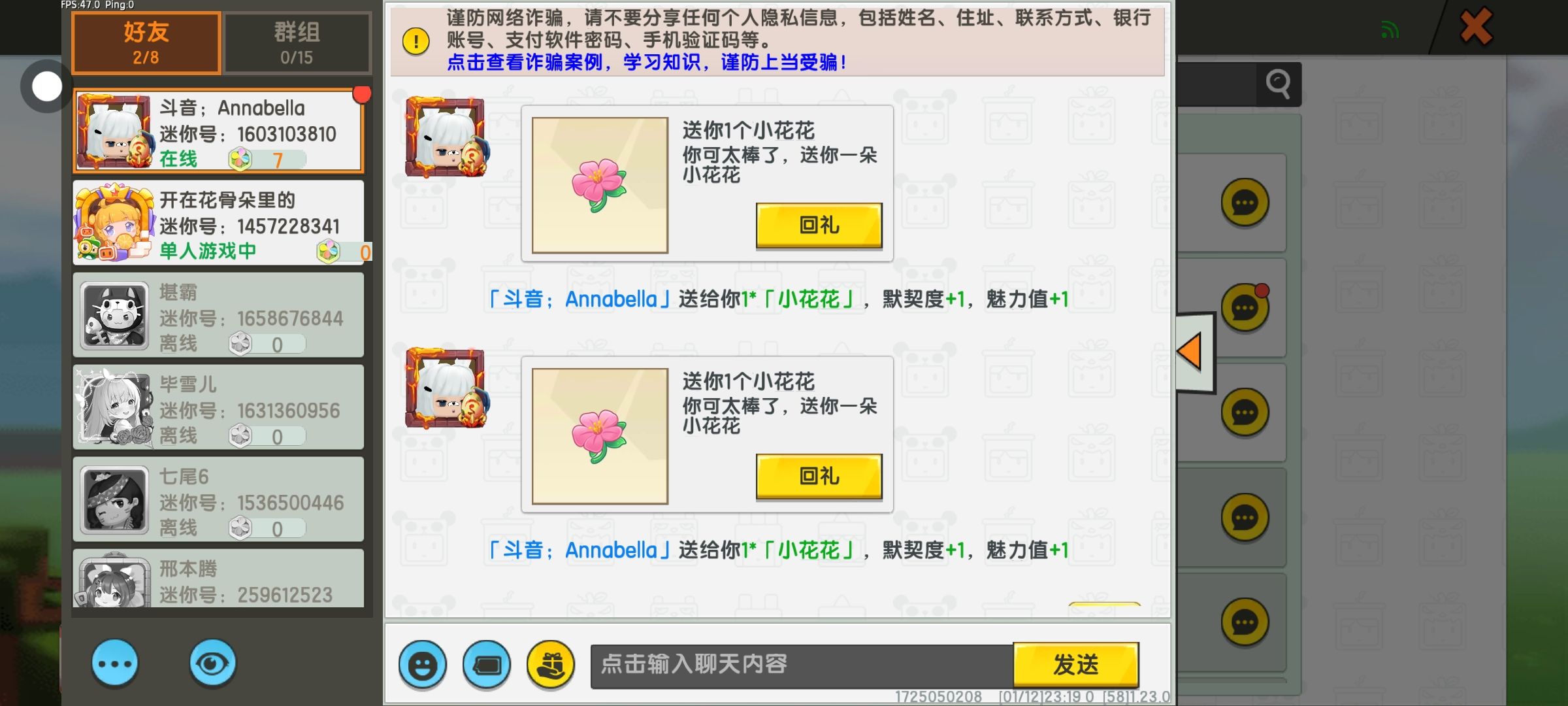The width and height of the screenshot is (1568, 706).
Task: Focus the chat input field 点击输入聊天内容
Action: point(802,665)
